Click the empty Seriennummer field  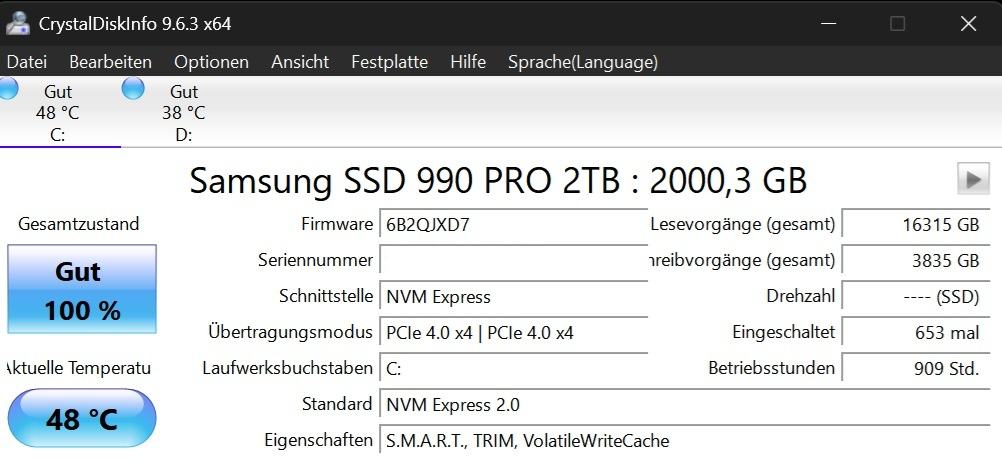512,260
